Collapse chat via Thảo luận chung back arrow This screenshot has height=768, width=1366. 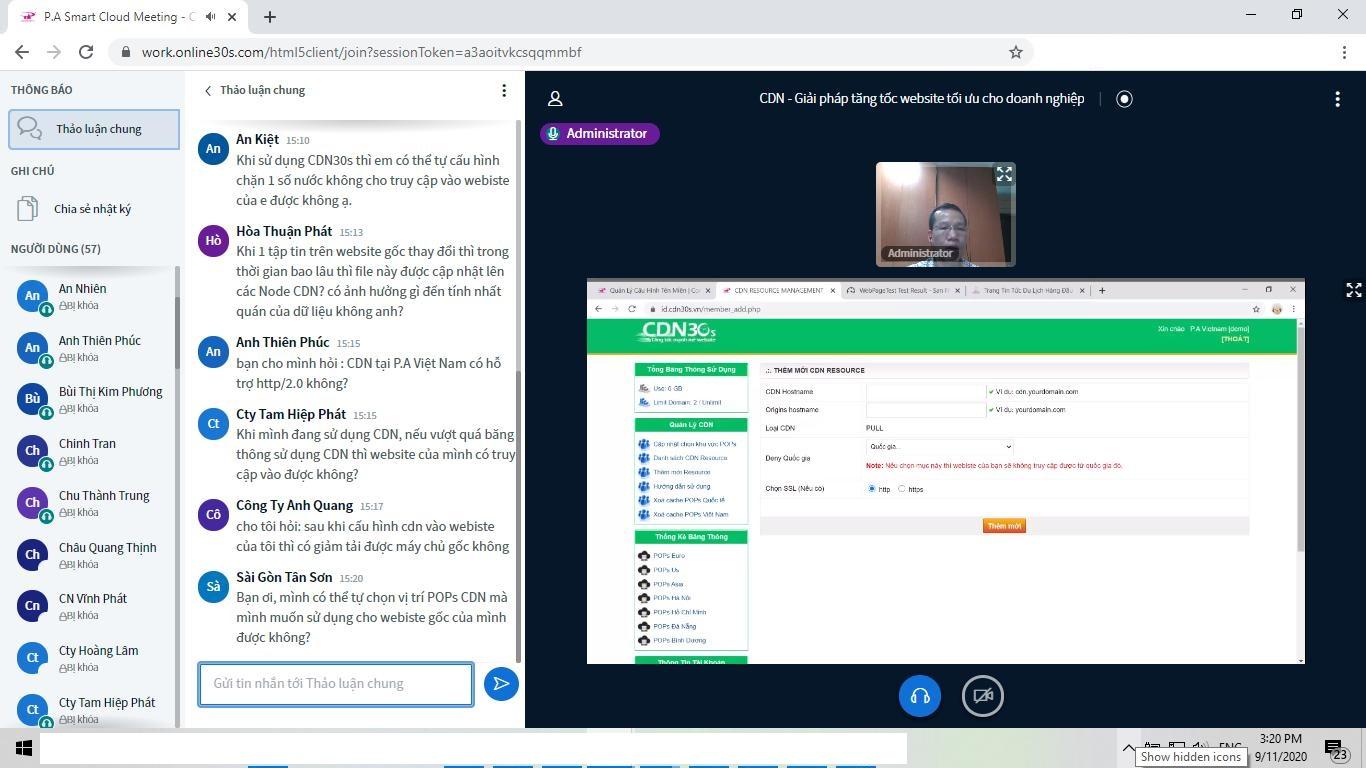coord(208,91)
